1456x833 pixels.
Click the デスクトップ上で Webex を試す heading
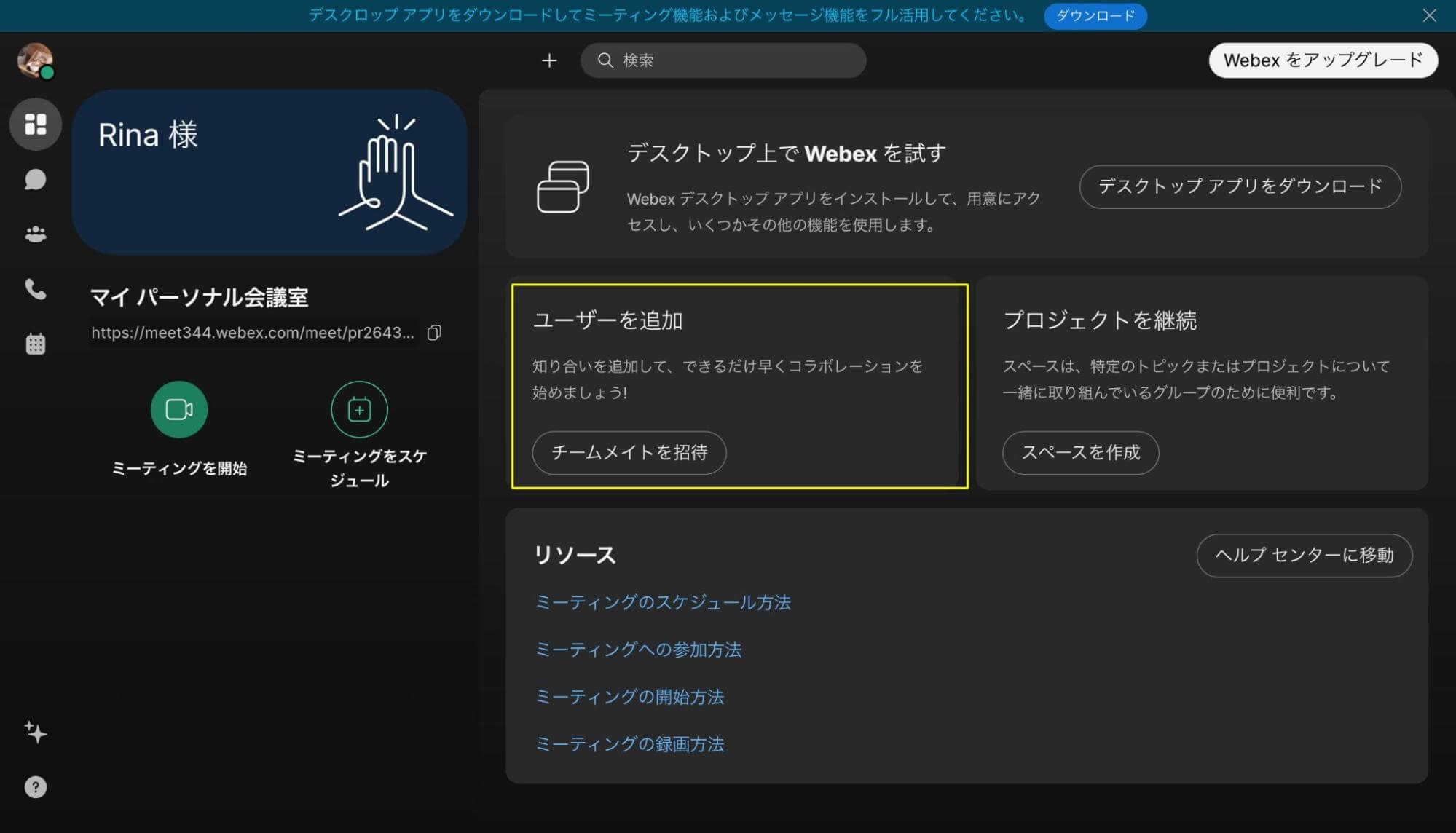click(787, 154)
